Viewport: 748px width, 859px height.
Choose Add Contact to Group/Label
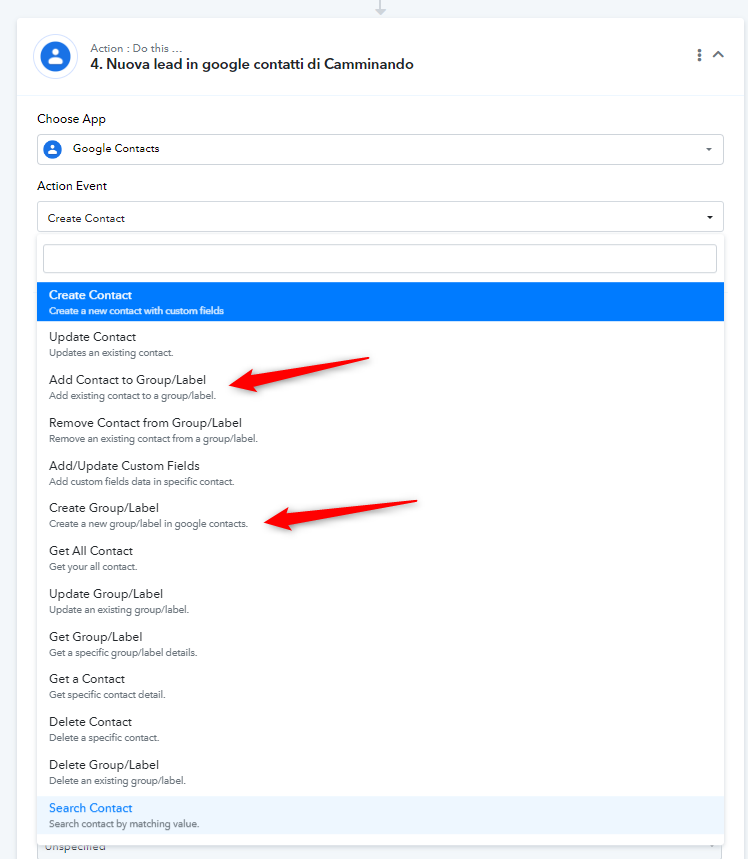[x=380, y=387]
